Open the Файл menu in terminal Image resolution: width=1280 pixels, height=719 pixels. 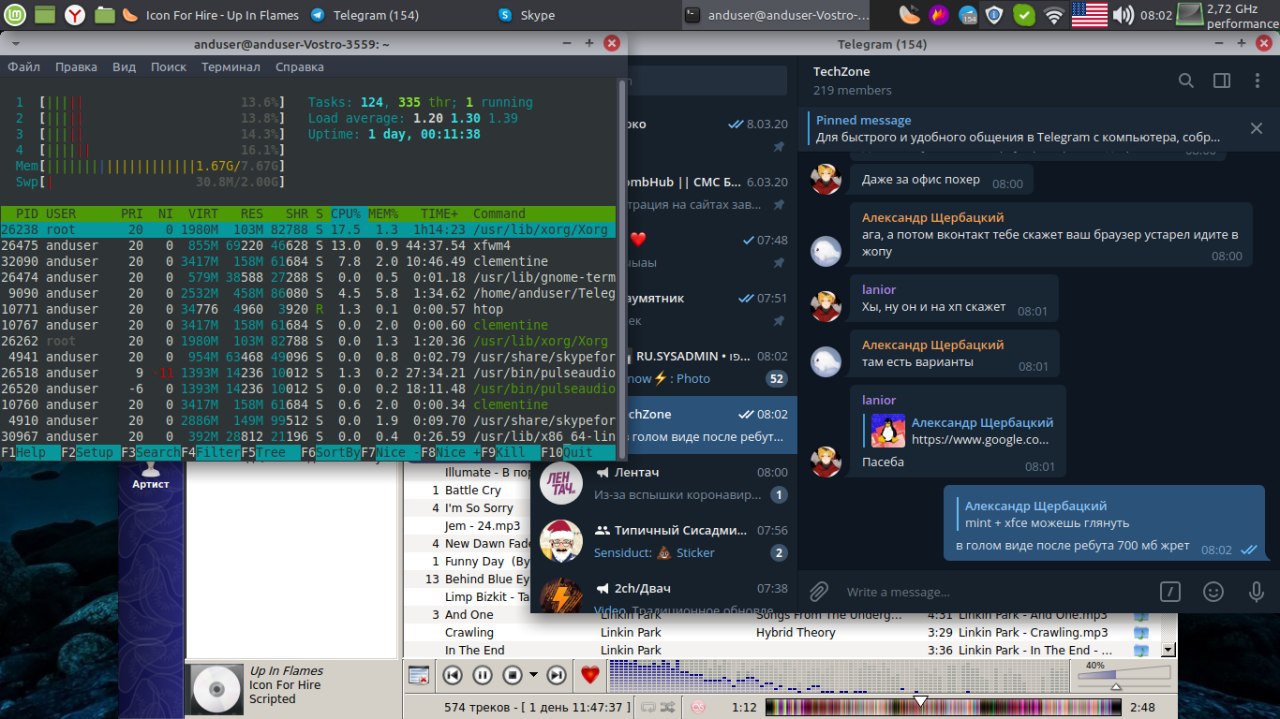click(x=24, y=67)
